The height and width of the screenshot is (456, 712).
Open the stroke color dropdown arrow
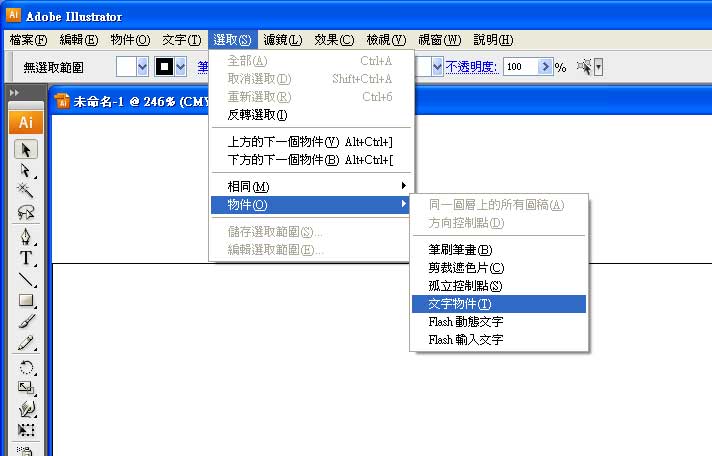[x=181, y=67]
